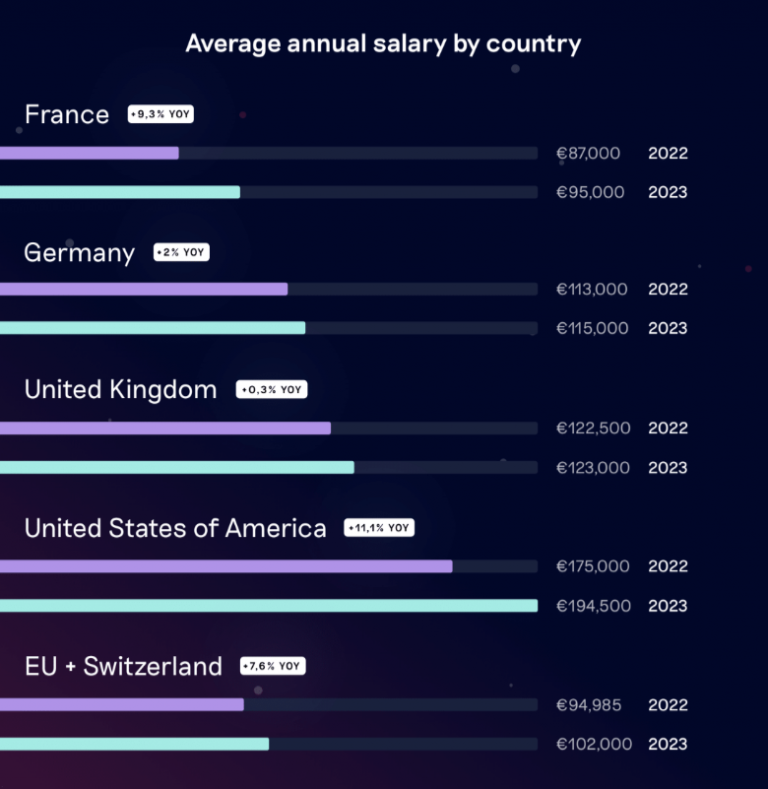Click the €123,000 salary value
This screenshot has width=768, height=789.
coord(594,467)
